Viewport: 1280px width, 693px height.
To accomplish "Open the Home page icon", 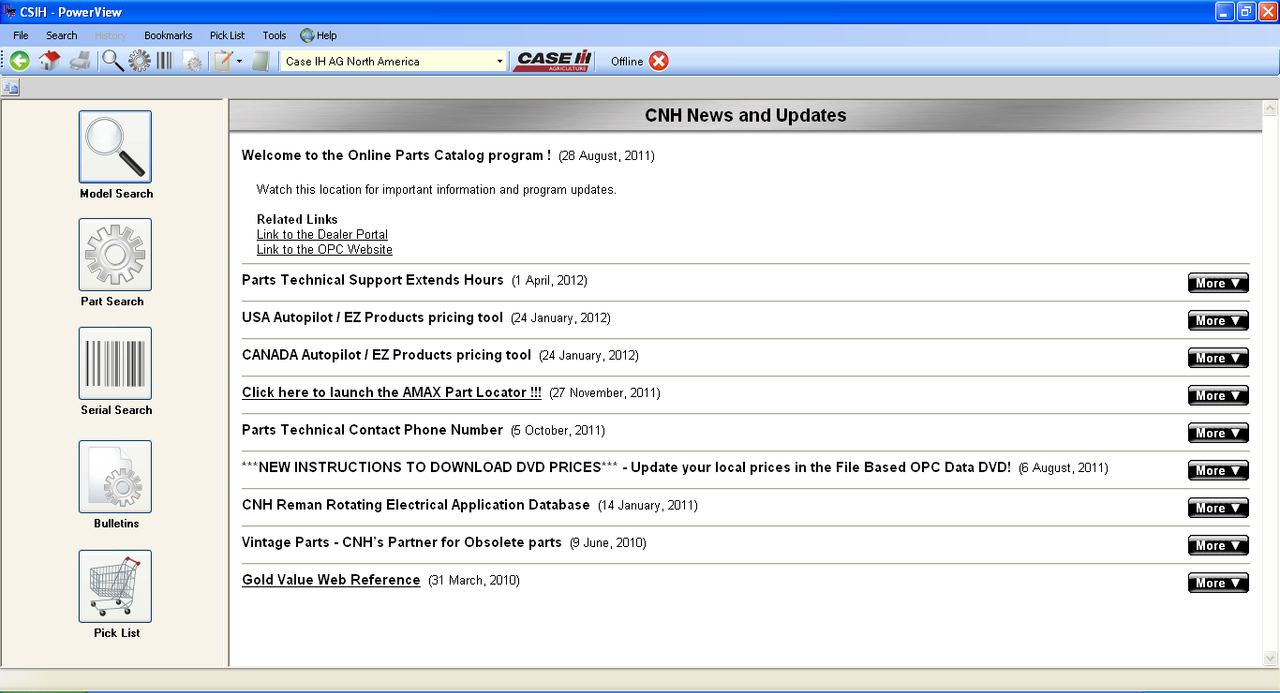I will (x=50, y=61).
